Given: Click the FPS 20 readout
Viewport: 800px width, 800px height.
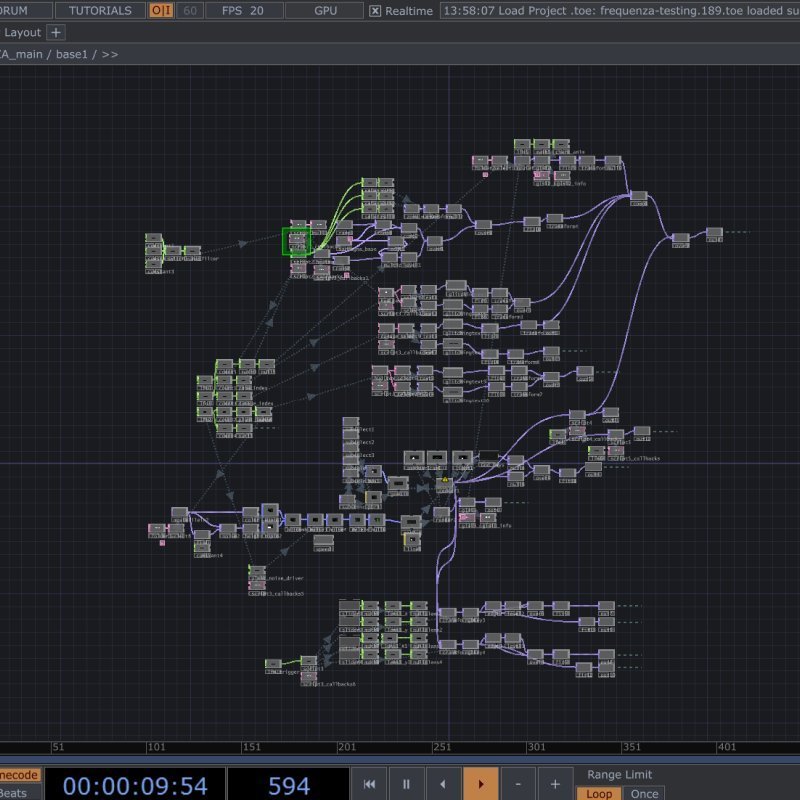Looking at the screenshot, I should [244, 10].
